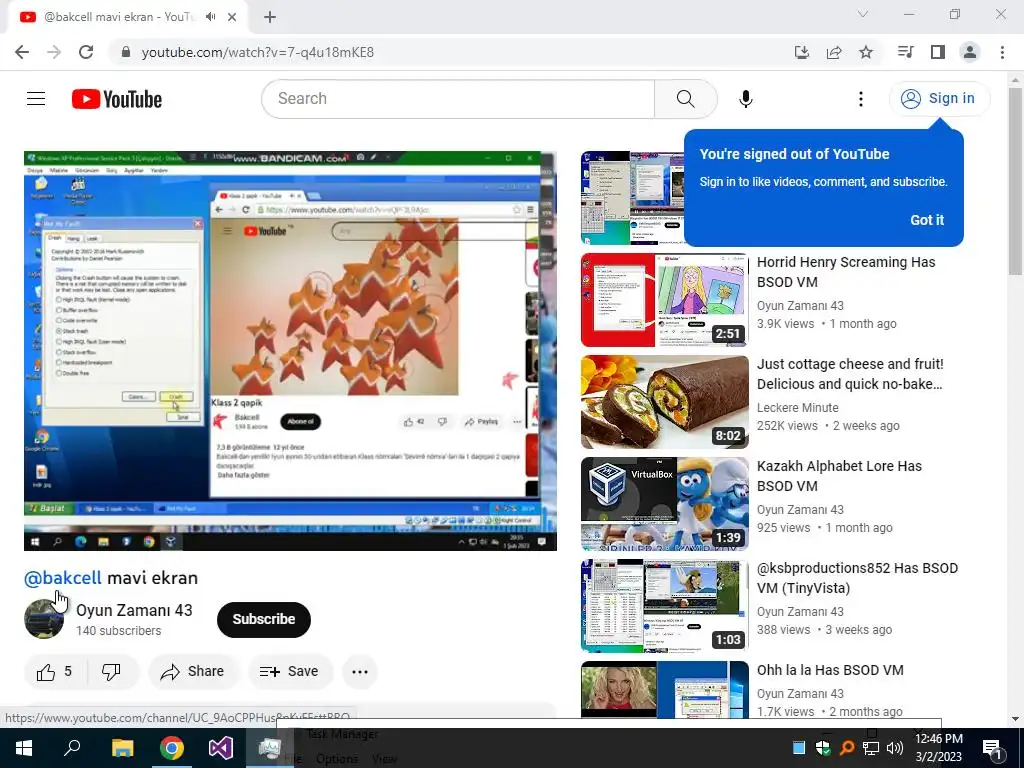This screenshot has width=1024, height=768.
Task: Open the volume tray icon
Action: pos(895,748)
